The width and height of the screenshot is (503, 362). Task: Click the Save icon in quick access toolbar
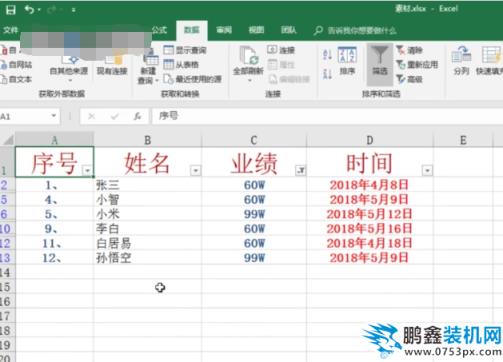[x=11, y=10]
